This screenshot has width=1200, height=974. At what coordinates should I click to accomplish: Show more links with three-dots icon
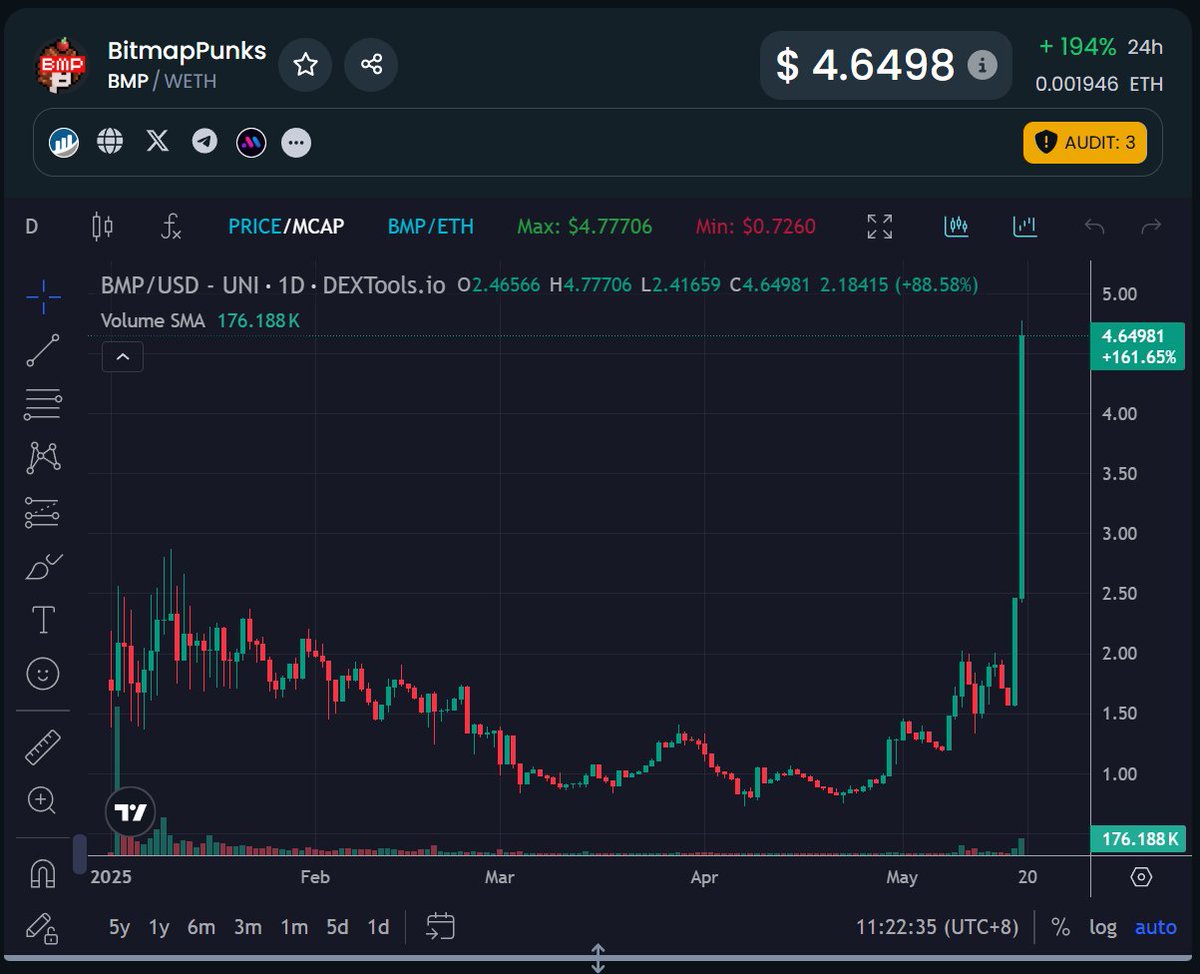pos(295,142)
